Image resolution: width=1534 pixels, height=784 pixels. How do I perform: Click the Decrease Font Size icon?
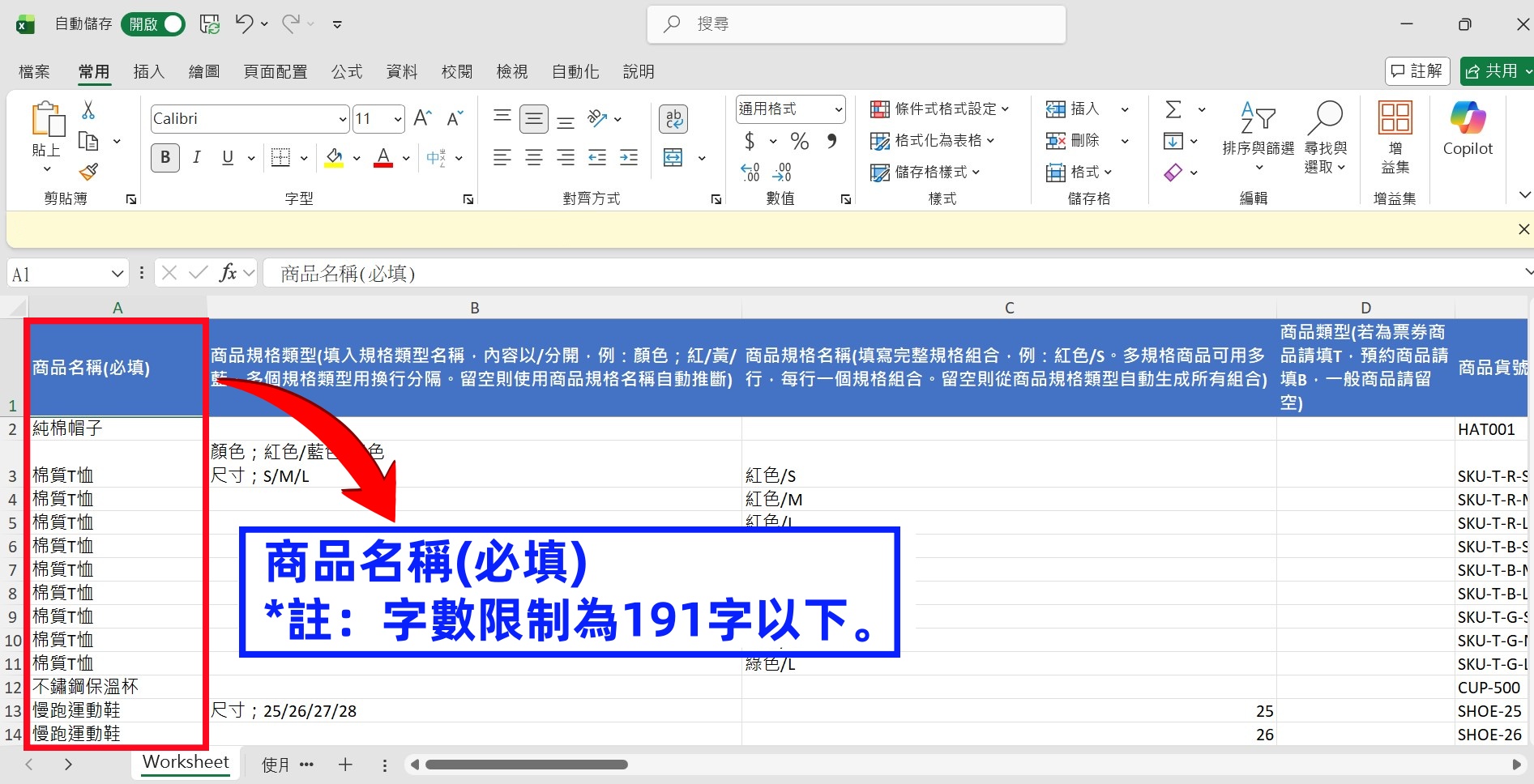tap(455, 119)
